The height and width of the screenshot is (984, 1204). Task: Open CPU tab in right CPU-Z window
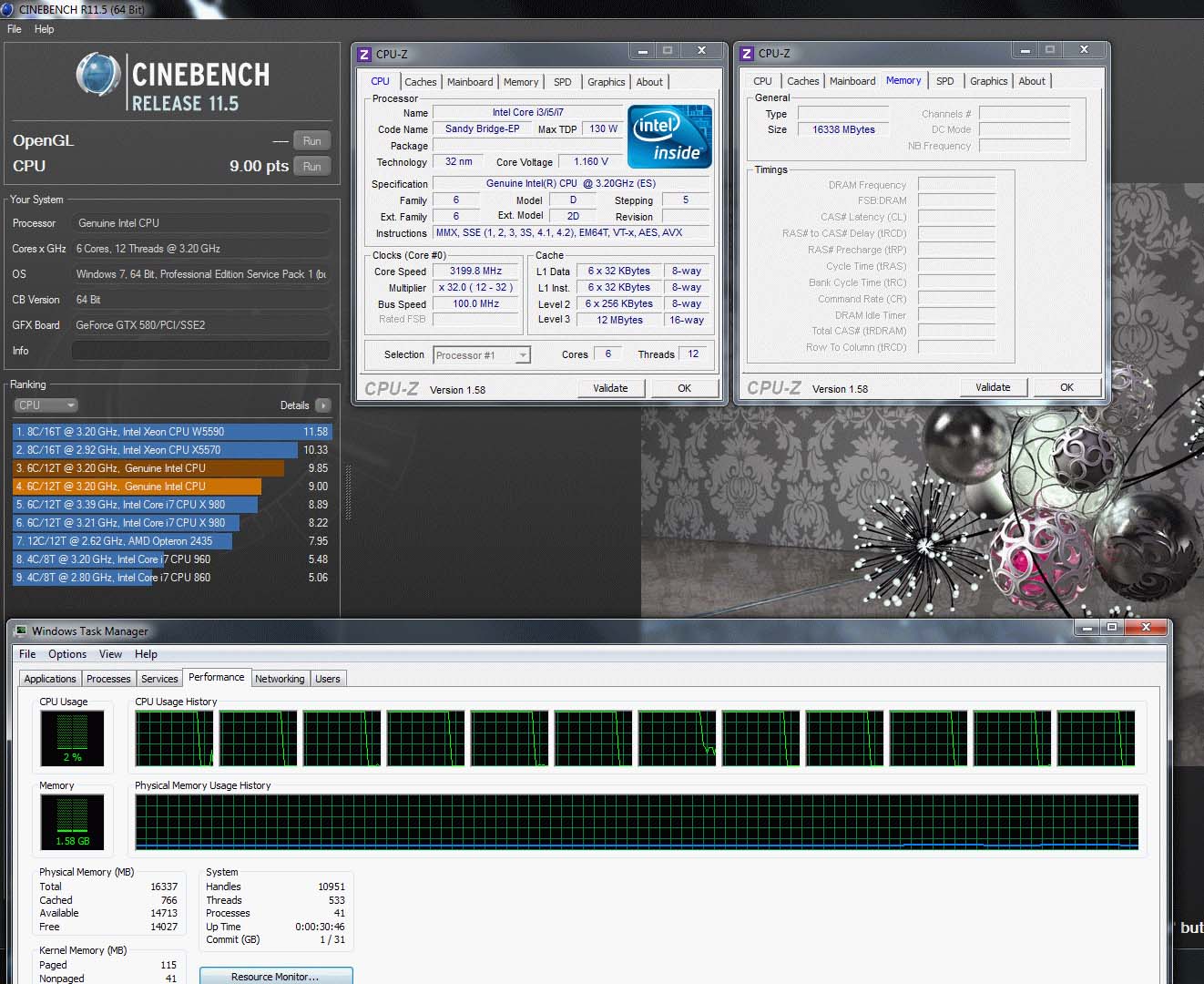pos(763,81)
